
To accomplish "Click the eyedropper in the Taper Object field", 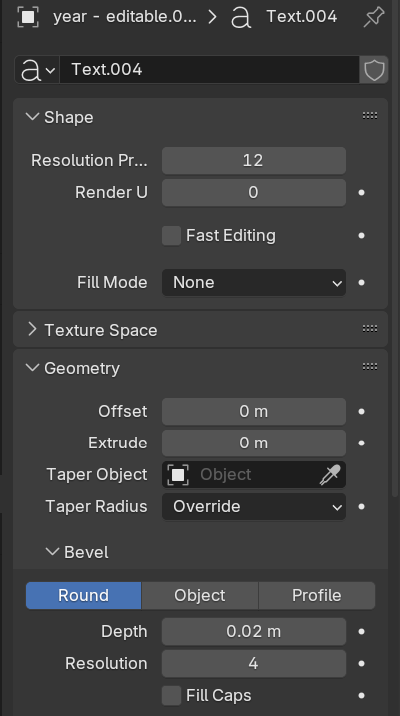I will click(330, 475).
